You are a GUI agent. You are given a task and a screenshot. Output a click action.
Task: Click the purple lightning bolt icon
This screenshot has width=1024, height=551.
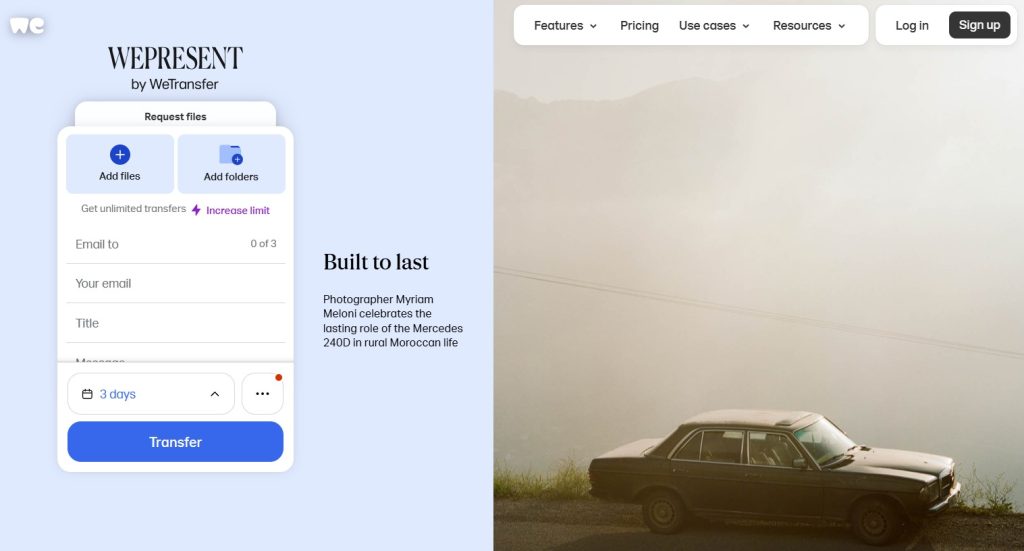pos(196,210)
